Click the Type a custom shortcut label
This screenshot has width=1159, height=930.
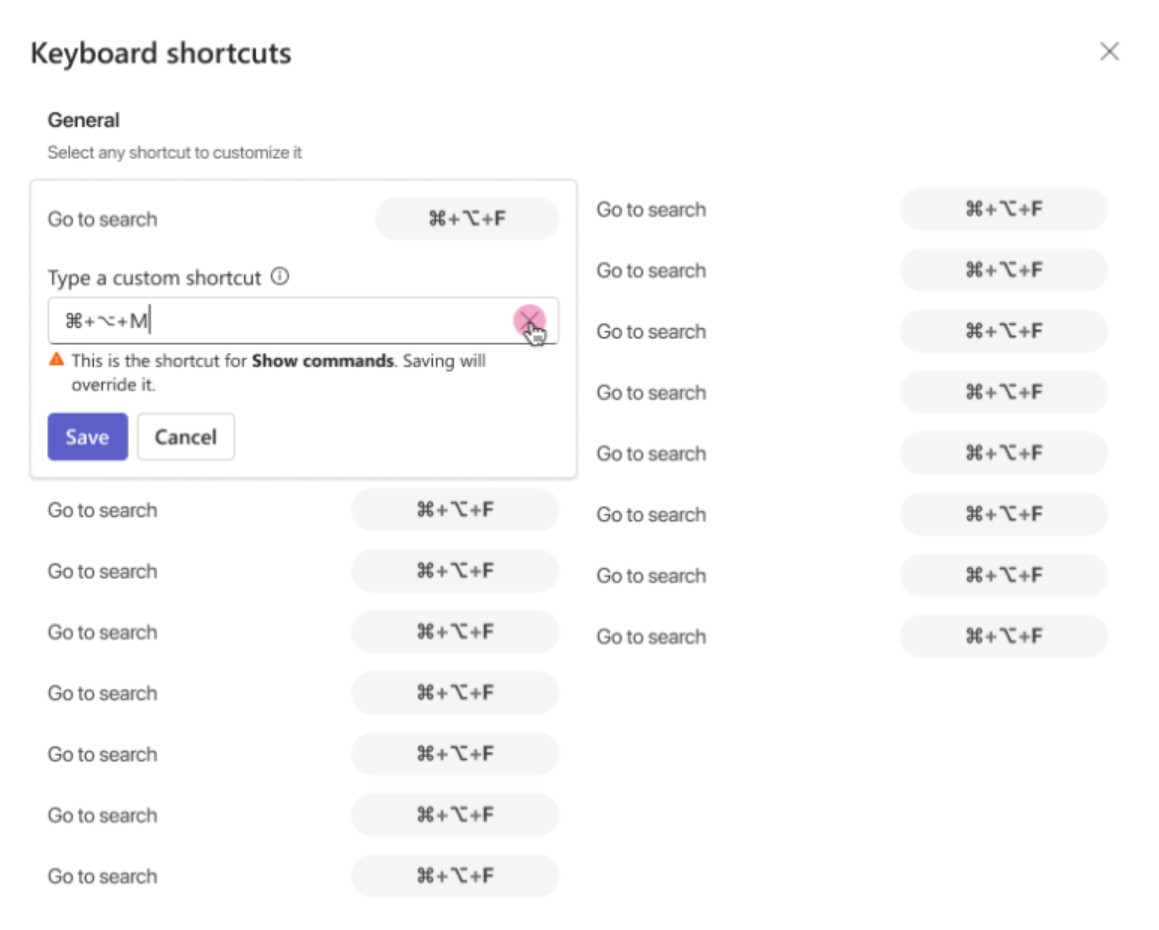[154, 278]
